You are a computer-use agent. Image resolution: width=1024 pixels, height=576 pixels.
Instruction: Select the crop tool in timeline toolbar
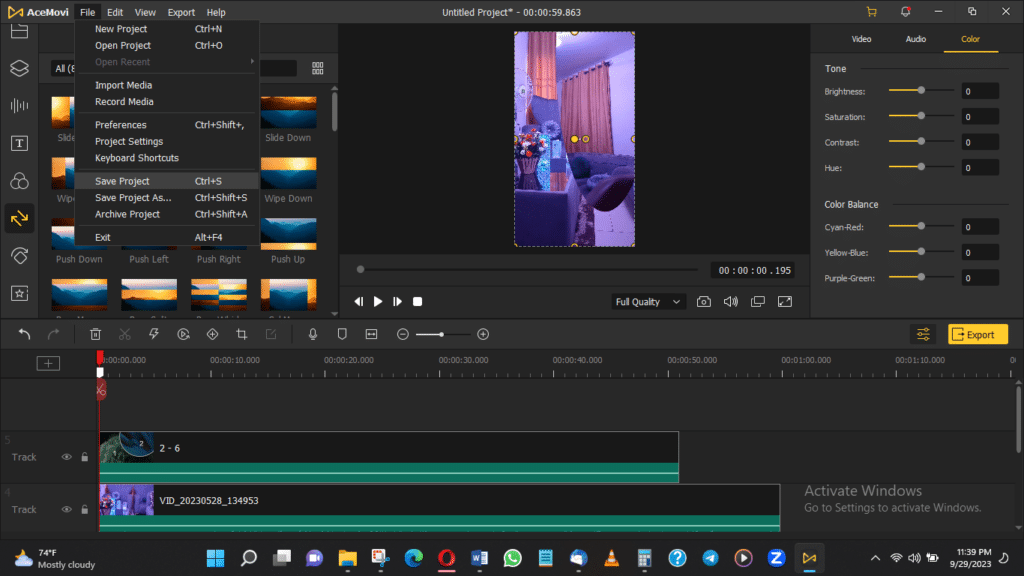point(241,334)
